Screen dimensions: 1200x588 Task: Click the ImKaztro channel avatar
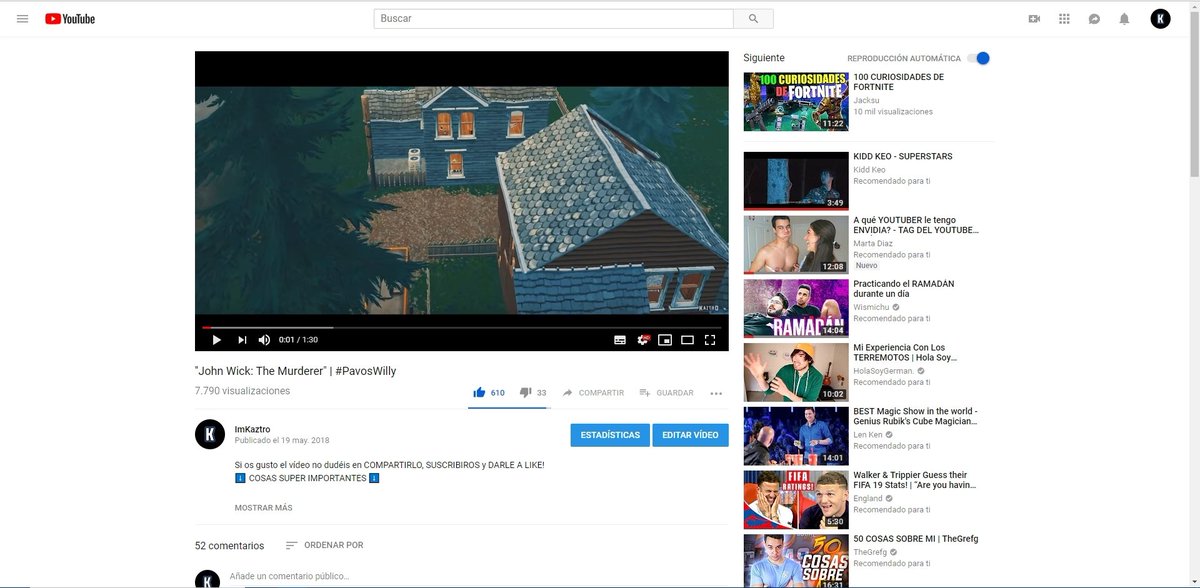tap(209, 434)
